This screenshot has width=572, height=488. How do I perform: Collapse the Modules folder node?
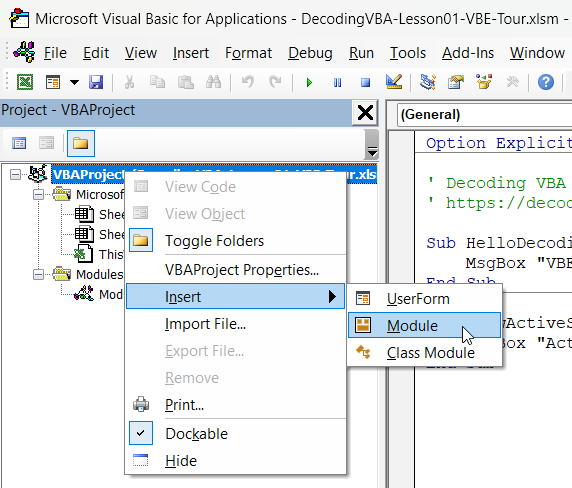[38, 274]
